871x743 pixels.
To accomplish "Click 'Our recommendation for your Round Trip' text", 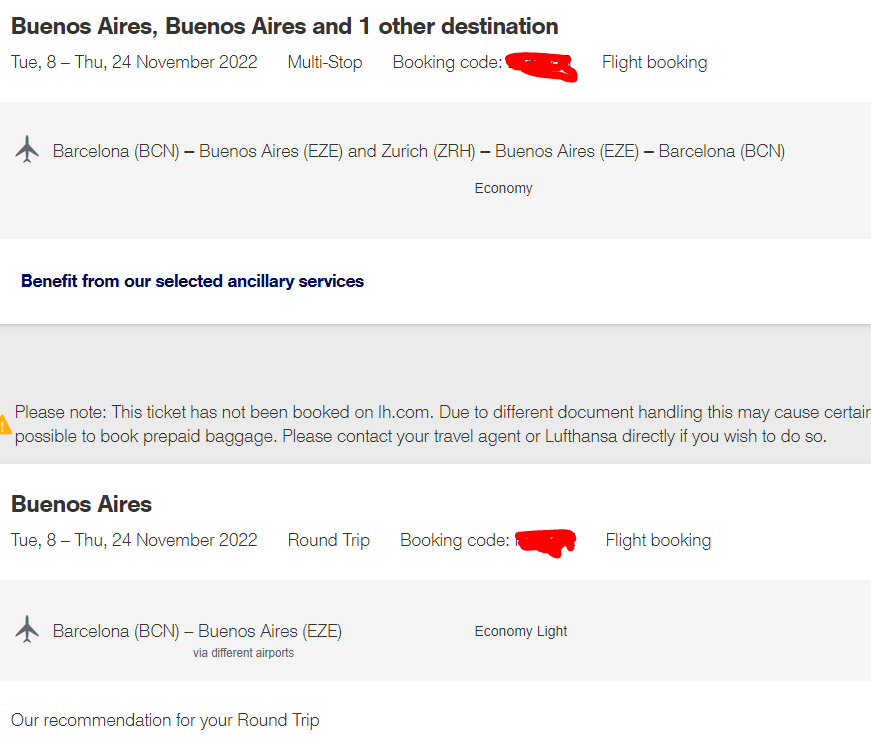I will point(165,720).
